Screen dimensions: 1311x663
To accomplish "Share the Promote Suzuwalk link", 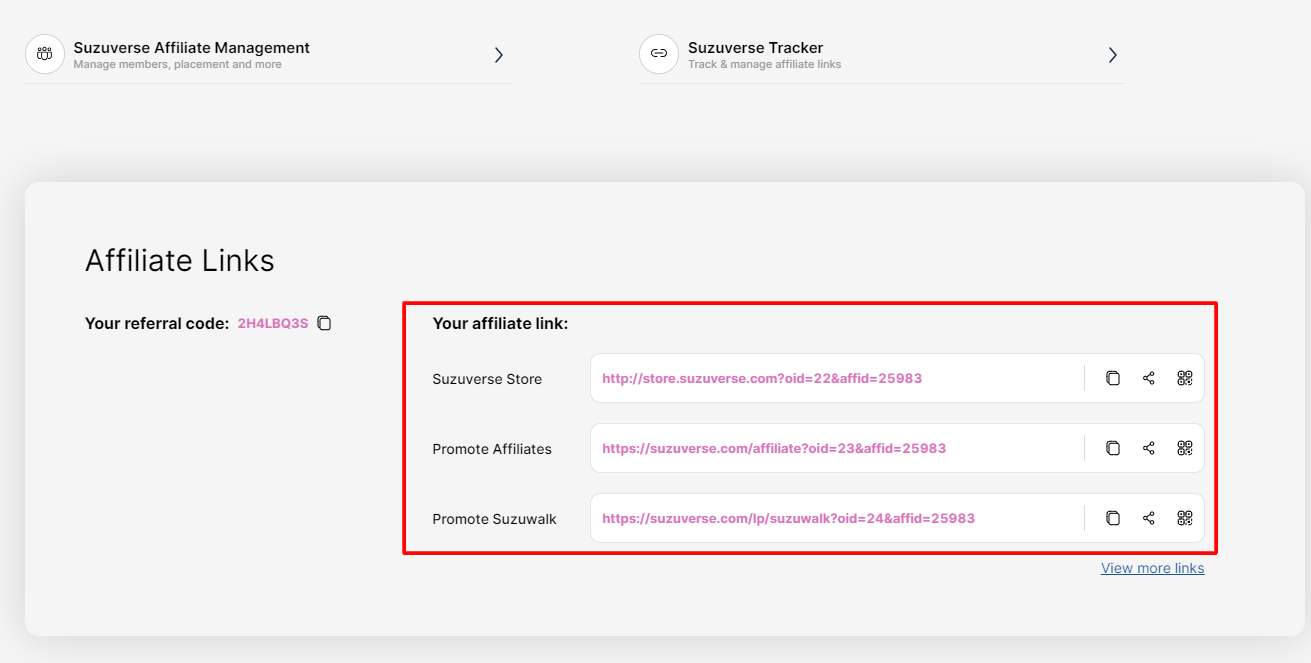I will coord(1148,518).
